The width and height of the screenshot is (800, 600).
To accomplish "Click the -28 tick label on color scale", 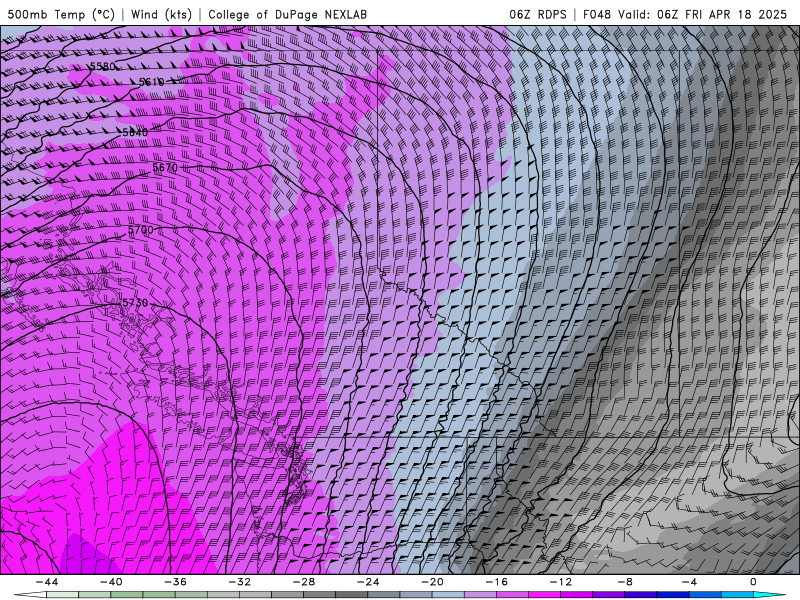I will (x=304, y=582).
